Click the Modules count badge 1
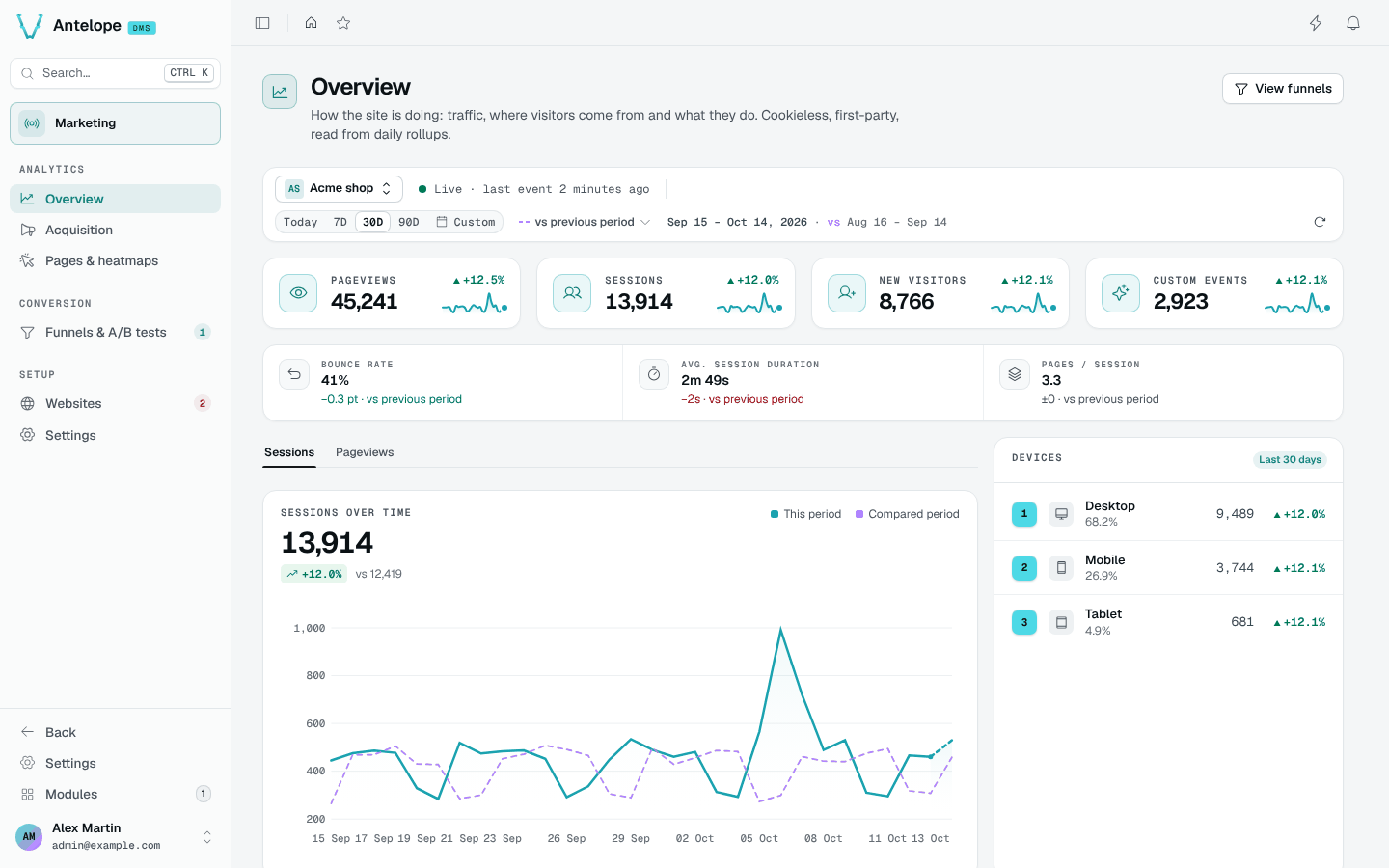 (204, 794)
